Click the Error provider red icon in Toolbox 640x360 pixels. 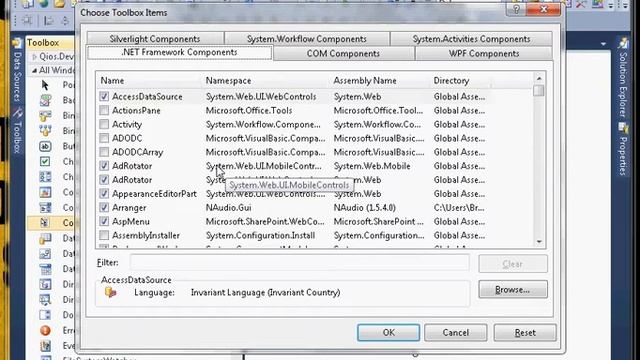click(x=45, y=330)
